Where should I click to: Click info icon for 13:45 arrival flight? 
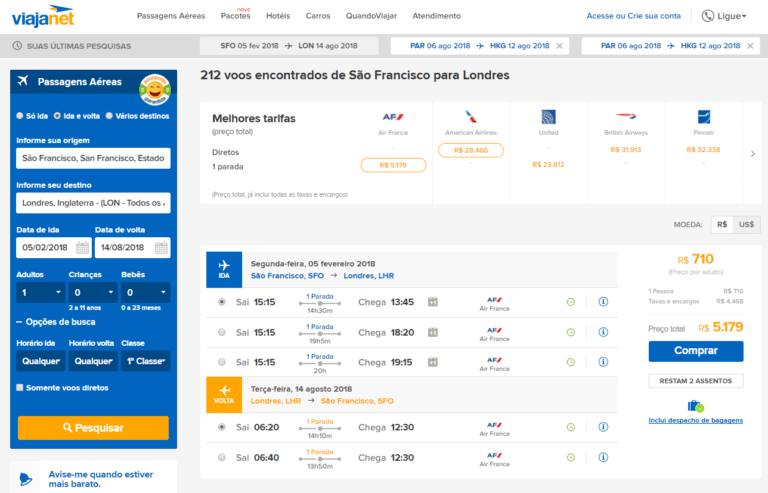pyautogui.click(x=603, y=302)
